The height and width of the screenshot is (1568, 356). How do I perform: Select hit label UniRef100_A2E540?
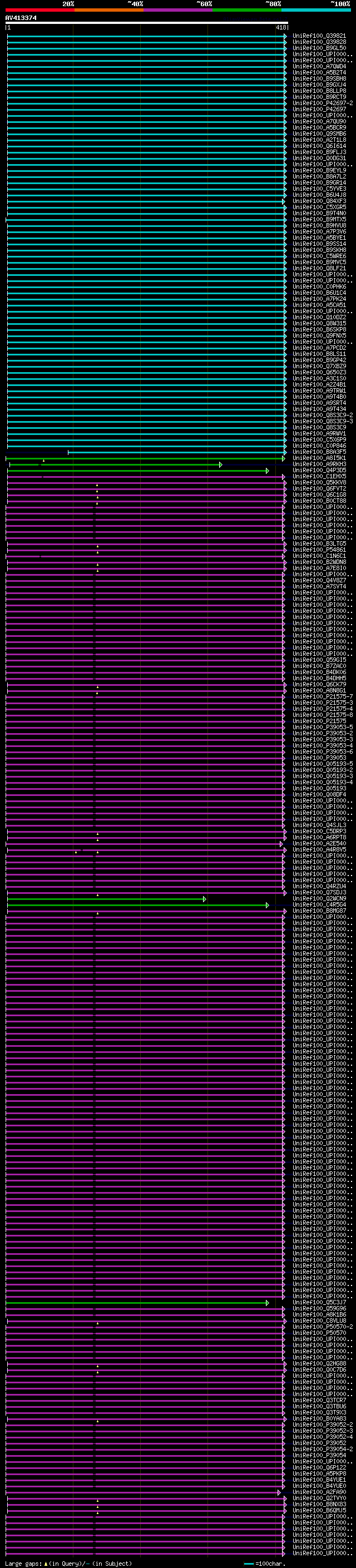(x=319, y=844)
